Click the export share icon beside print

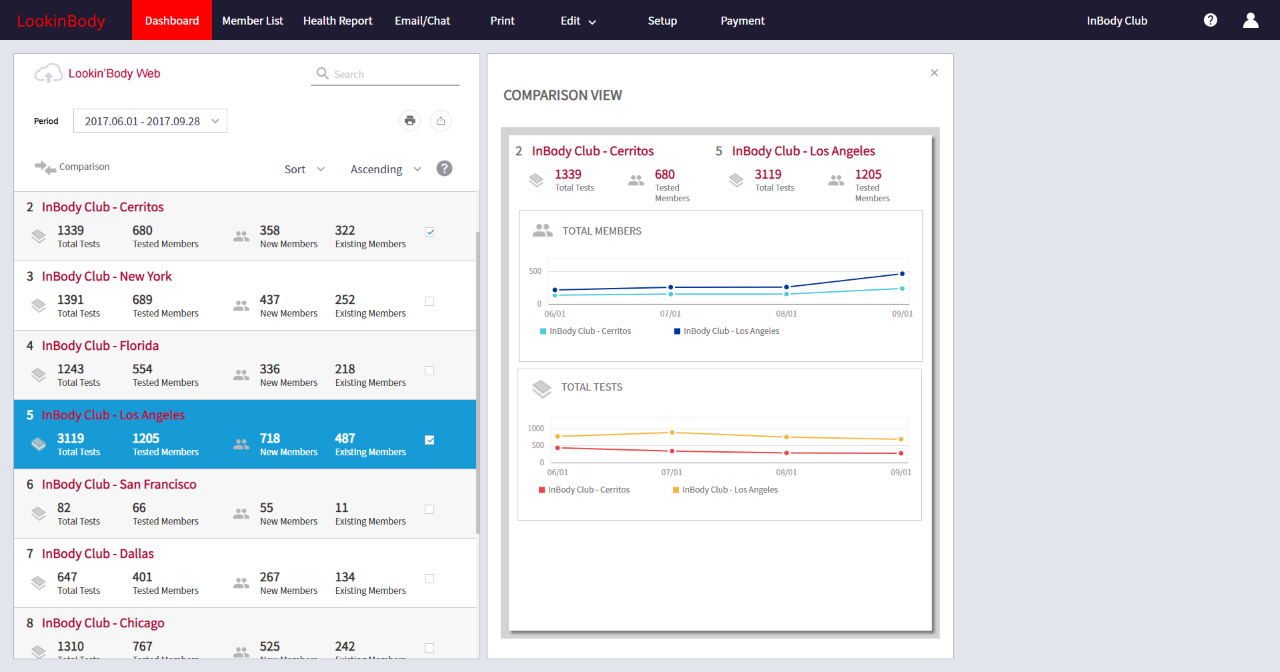(441, 121)
